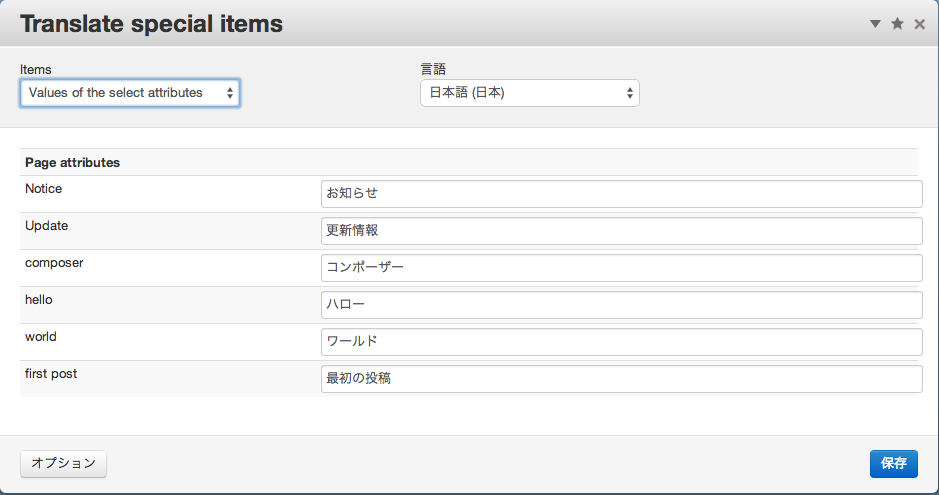The width and height of the screenshot is (939, 495).
Task: Focus the first post translation input
Action: coord(621,379)
